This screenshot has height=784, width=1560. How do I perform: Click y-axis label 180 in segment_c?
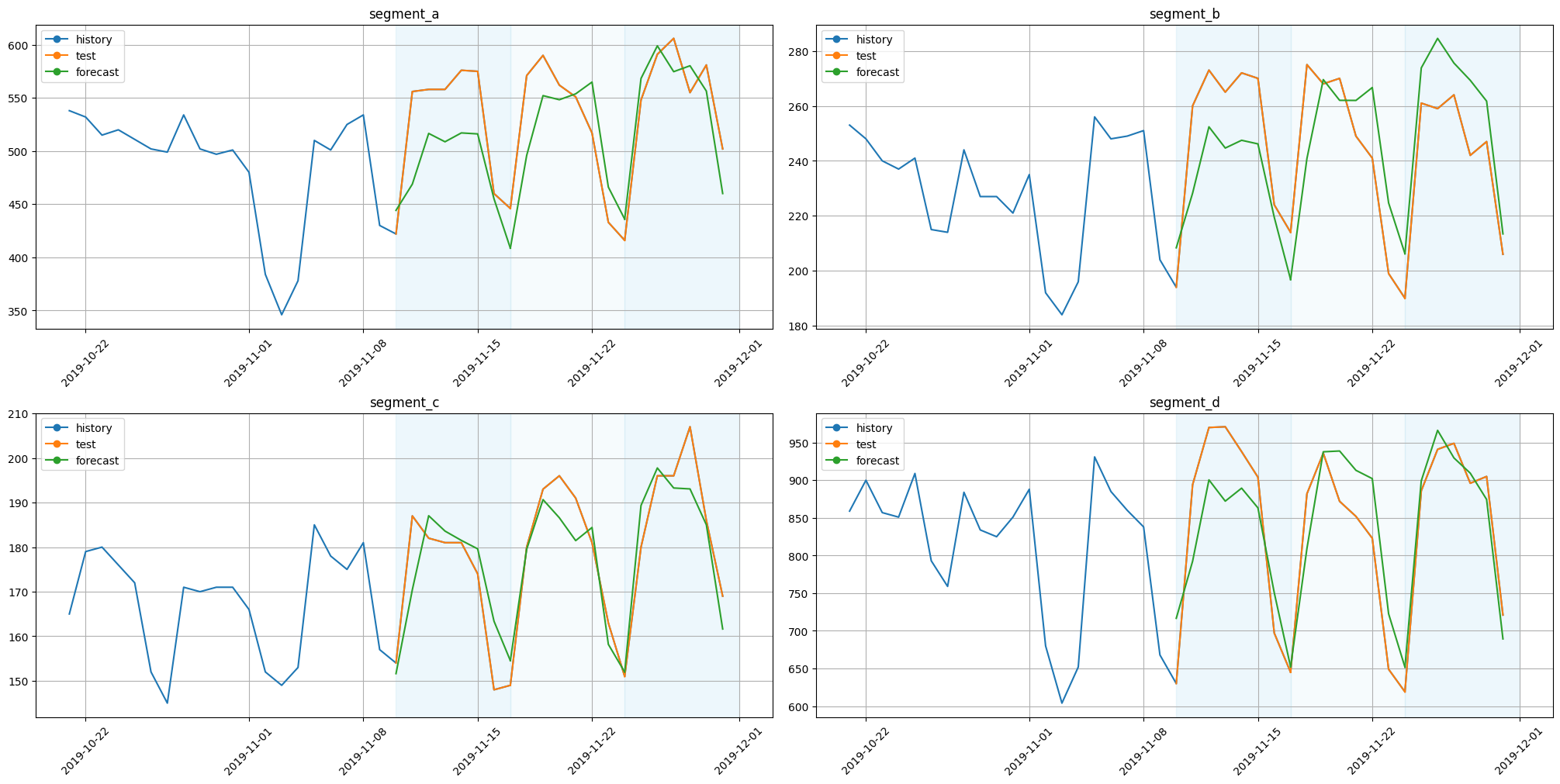(x=19, y=548)
